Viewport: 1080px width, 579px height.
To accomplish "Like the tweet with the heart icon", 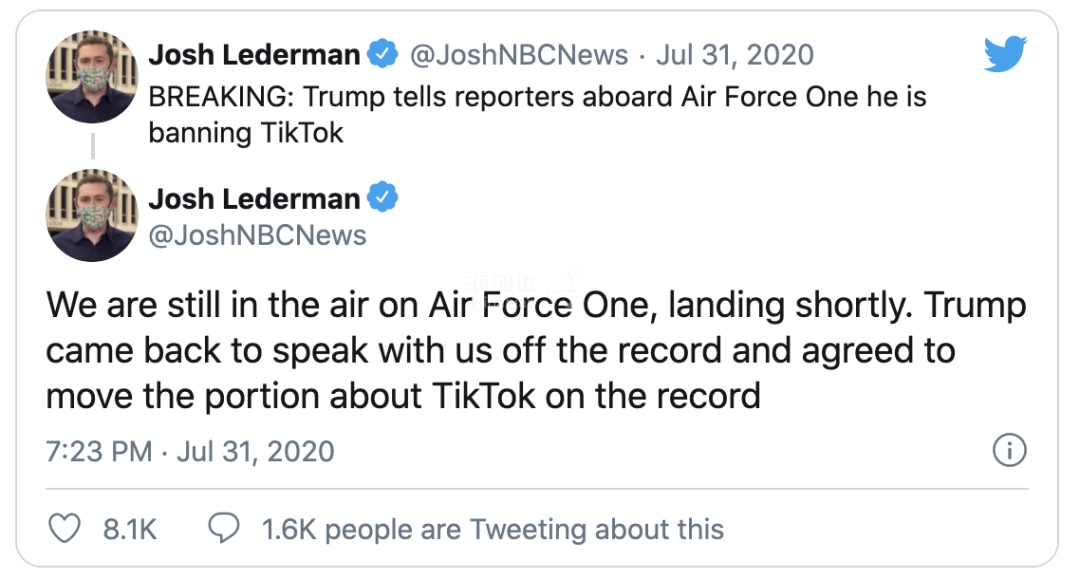I will coord(65,528).
